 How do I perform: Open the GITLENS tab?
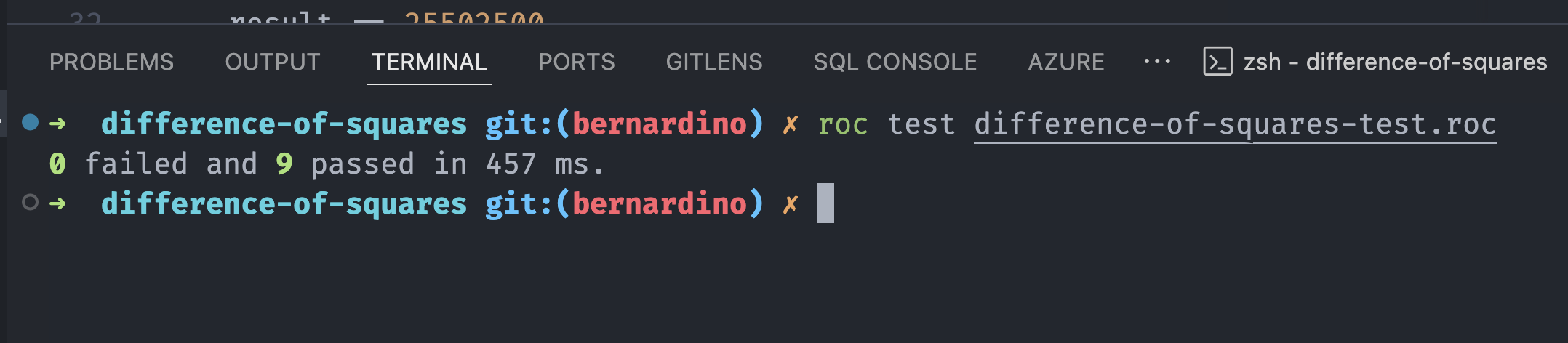[x=714, y=62]
